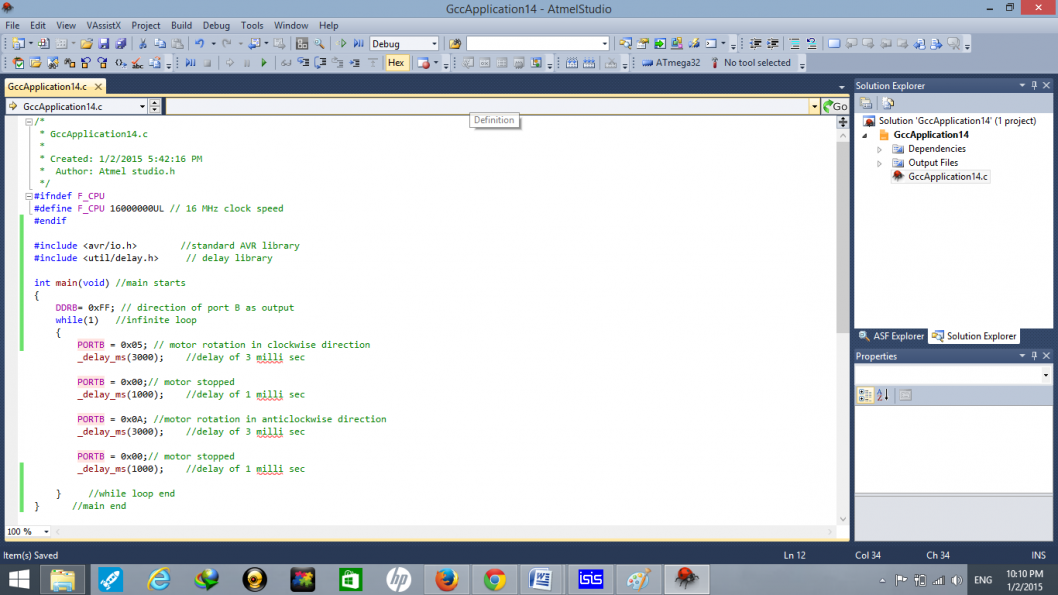Switch to the ASF Explorer tab

[892, 336]
